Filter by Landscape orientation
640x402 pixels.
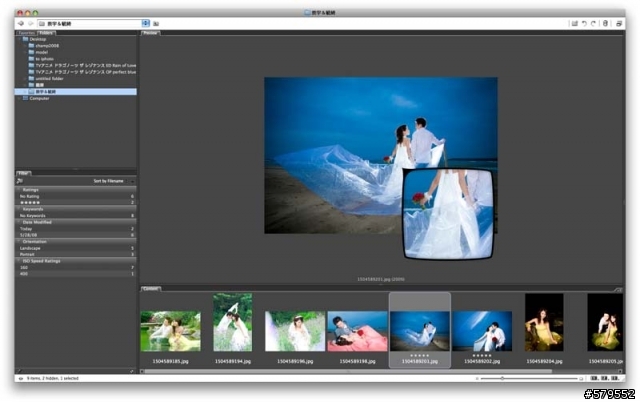point(76,248)
